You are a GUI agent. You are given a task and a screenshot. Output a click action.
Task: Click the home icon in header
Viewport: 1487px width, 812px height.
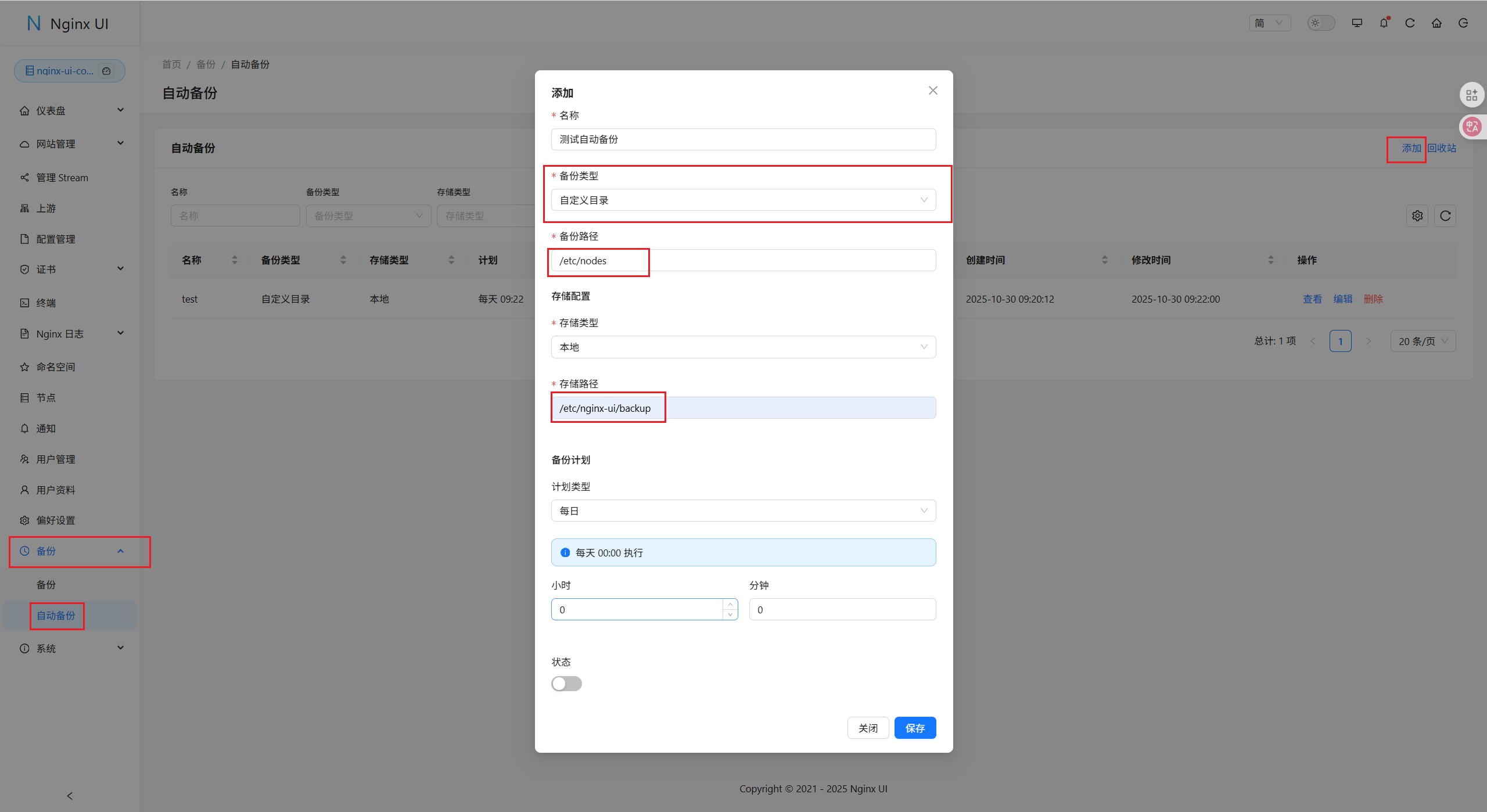coord(1436,23)
